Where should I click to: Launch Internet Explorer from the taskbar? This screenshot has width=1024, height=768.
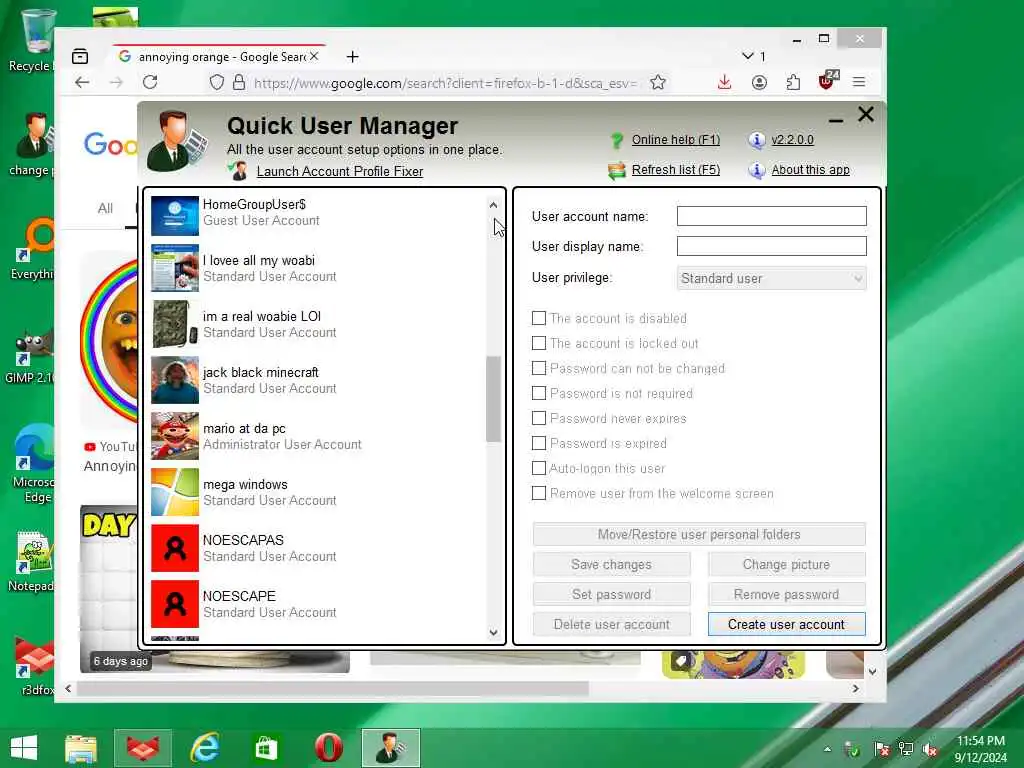click(205, 748)
